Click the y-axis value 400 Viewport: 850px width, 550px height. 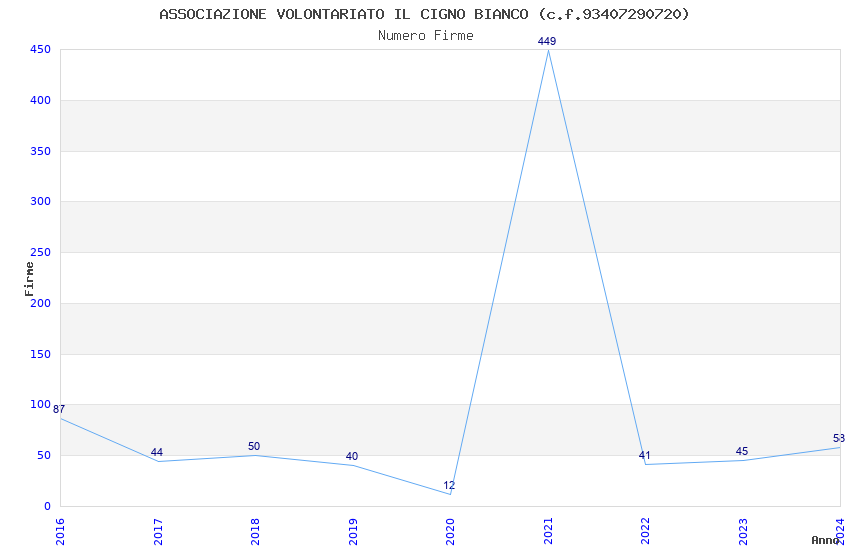click(x=41, y=100)
